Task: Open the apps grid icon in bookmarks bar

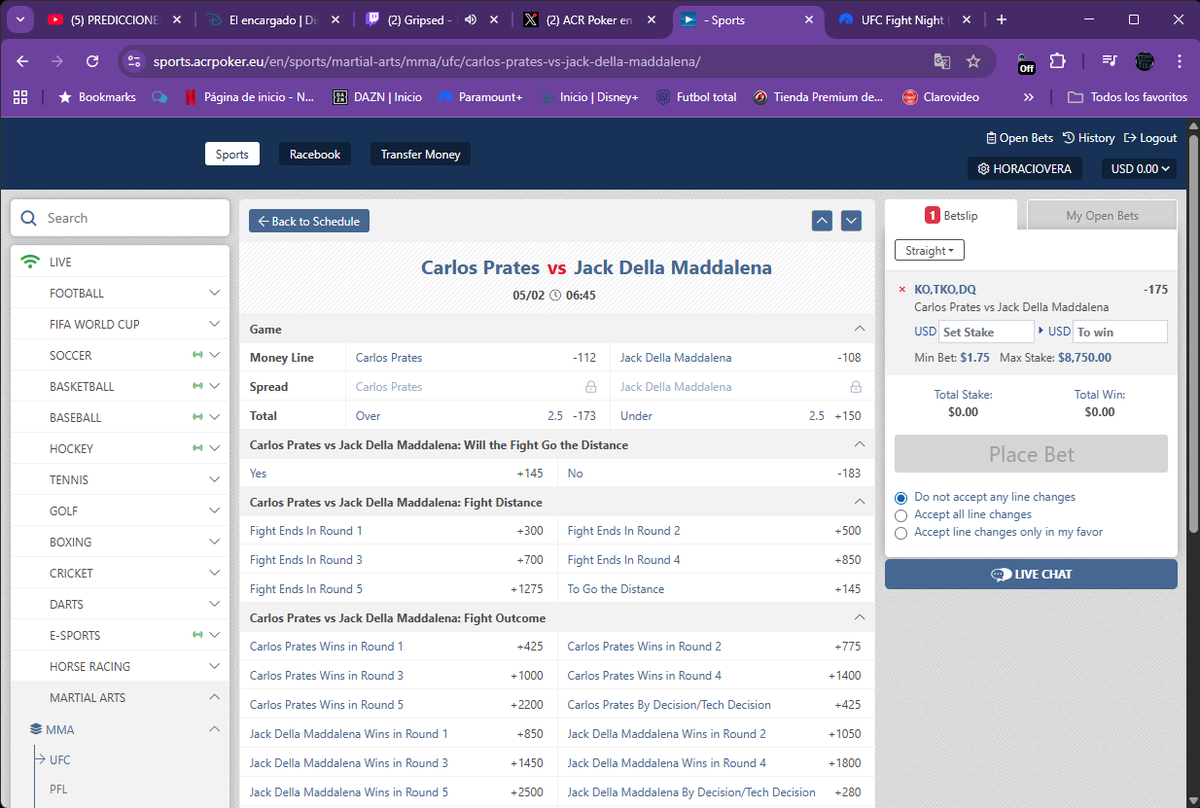Action: [21, 97]
